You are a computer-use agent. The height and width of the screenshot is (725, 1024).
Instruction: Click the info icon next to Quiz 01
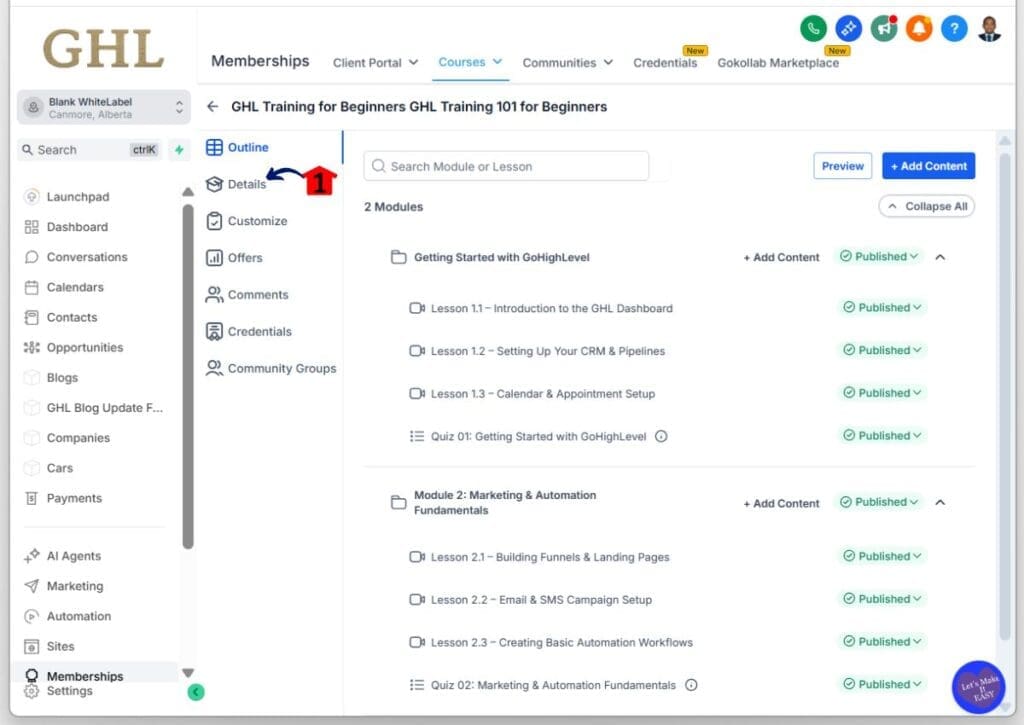[x=661, y=436]
